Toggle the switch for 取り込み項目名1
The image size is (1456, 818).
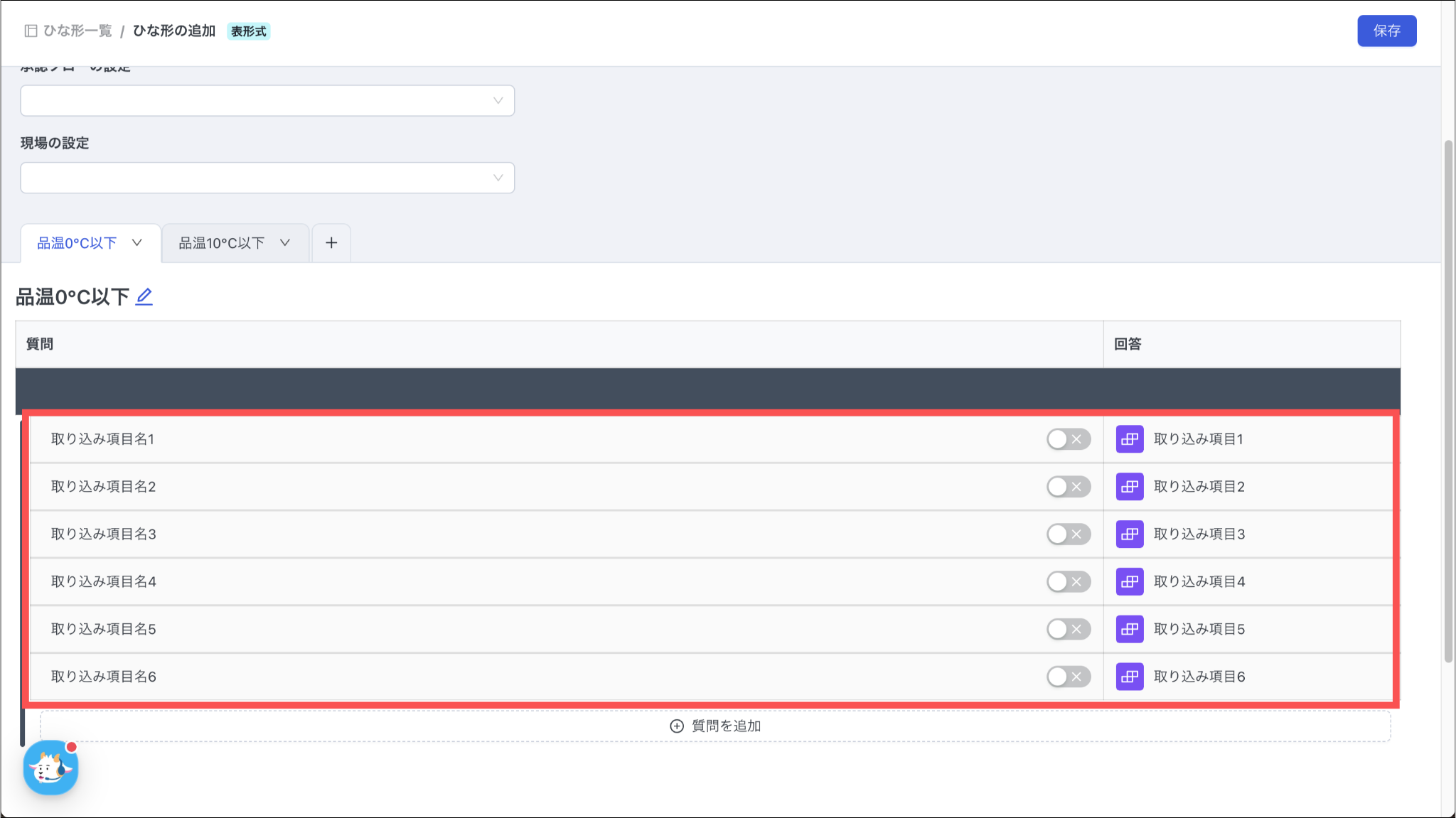click(1068, 439)
